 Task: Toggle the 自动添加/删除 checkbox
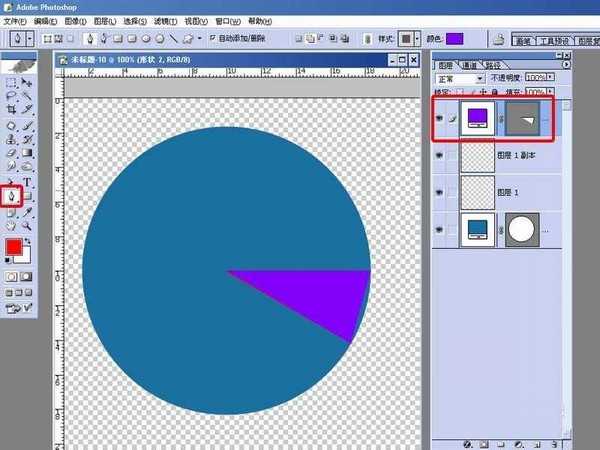click(x=212, y=38)
